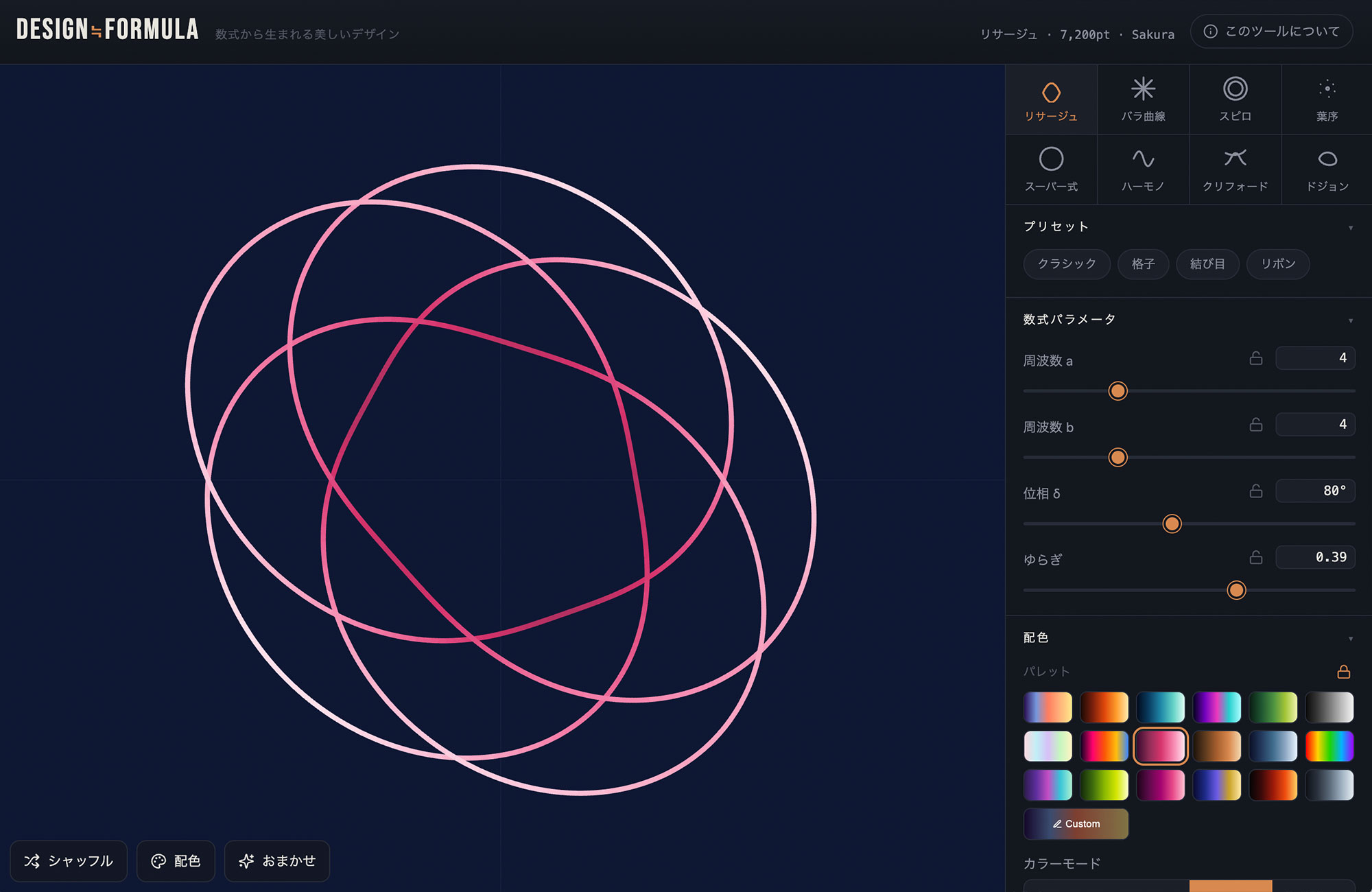Select the ドジョン curve type
This screenshot has width=1372, height=892.
click(x=1327, y=169)
